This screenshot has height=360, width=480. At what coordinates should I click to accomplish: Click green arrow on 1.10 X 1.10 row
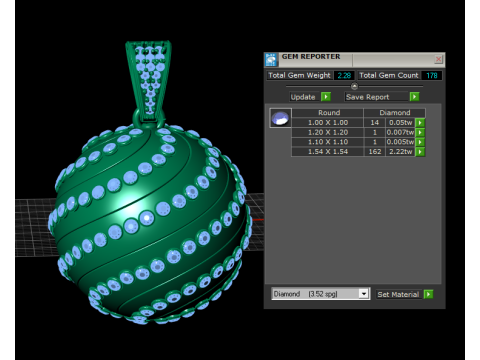pos(420,142)
